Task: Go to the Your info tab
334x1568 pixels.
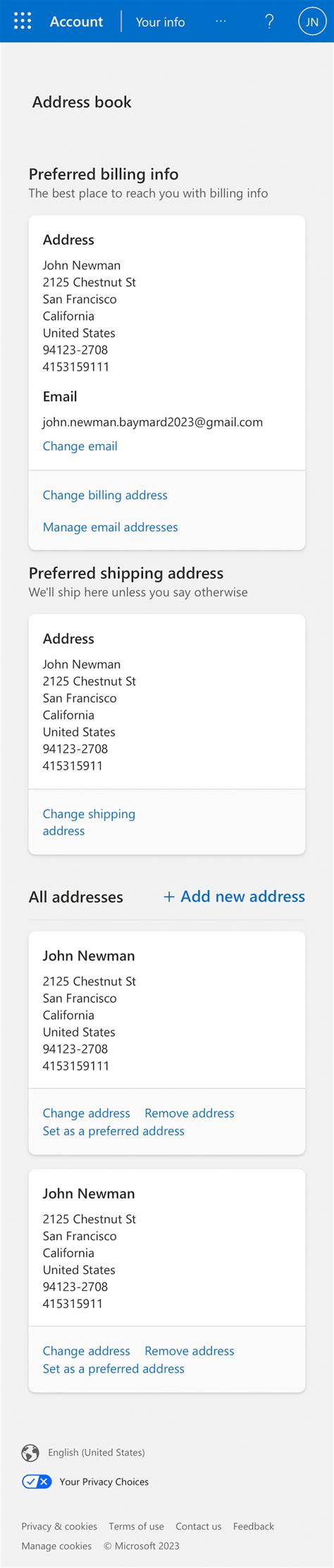Action: pos(160,22)
